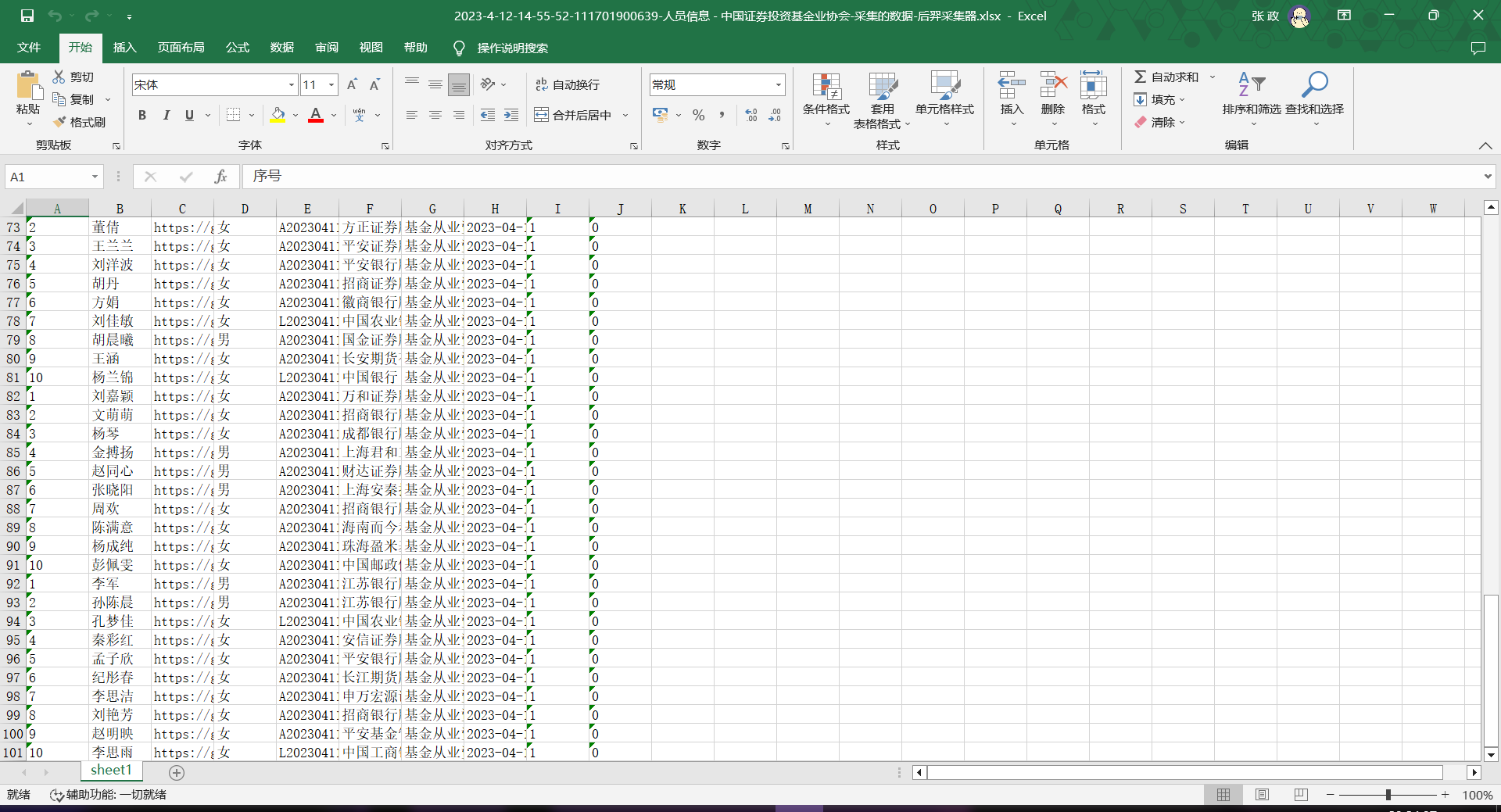Toggle bottom vertical alignment
The width and height of the screenshot is (1501, 812).
pyautogui.click(x=459, y=84)
